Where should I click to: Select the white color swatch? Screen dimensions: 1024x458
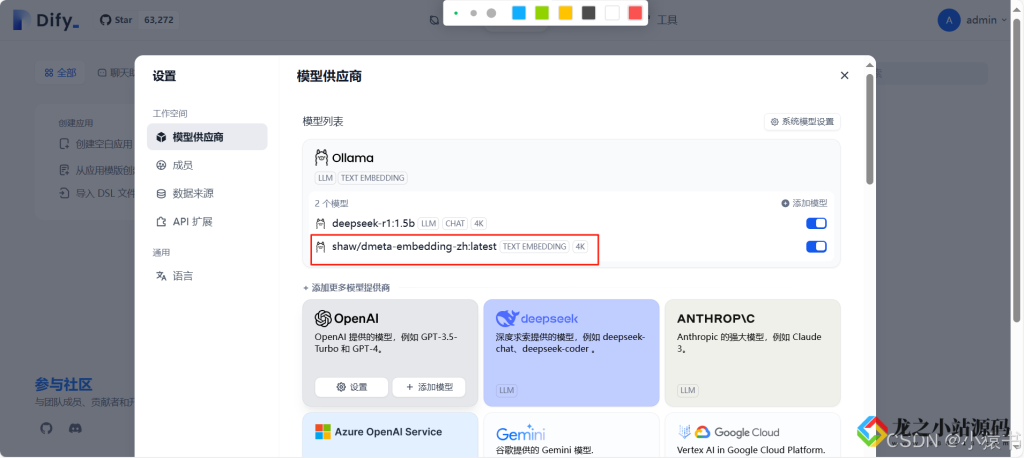coord(612,12)
